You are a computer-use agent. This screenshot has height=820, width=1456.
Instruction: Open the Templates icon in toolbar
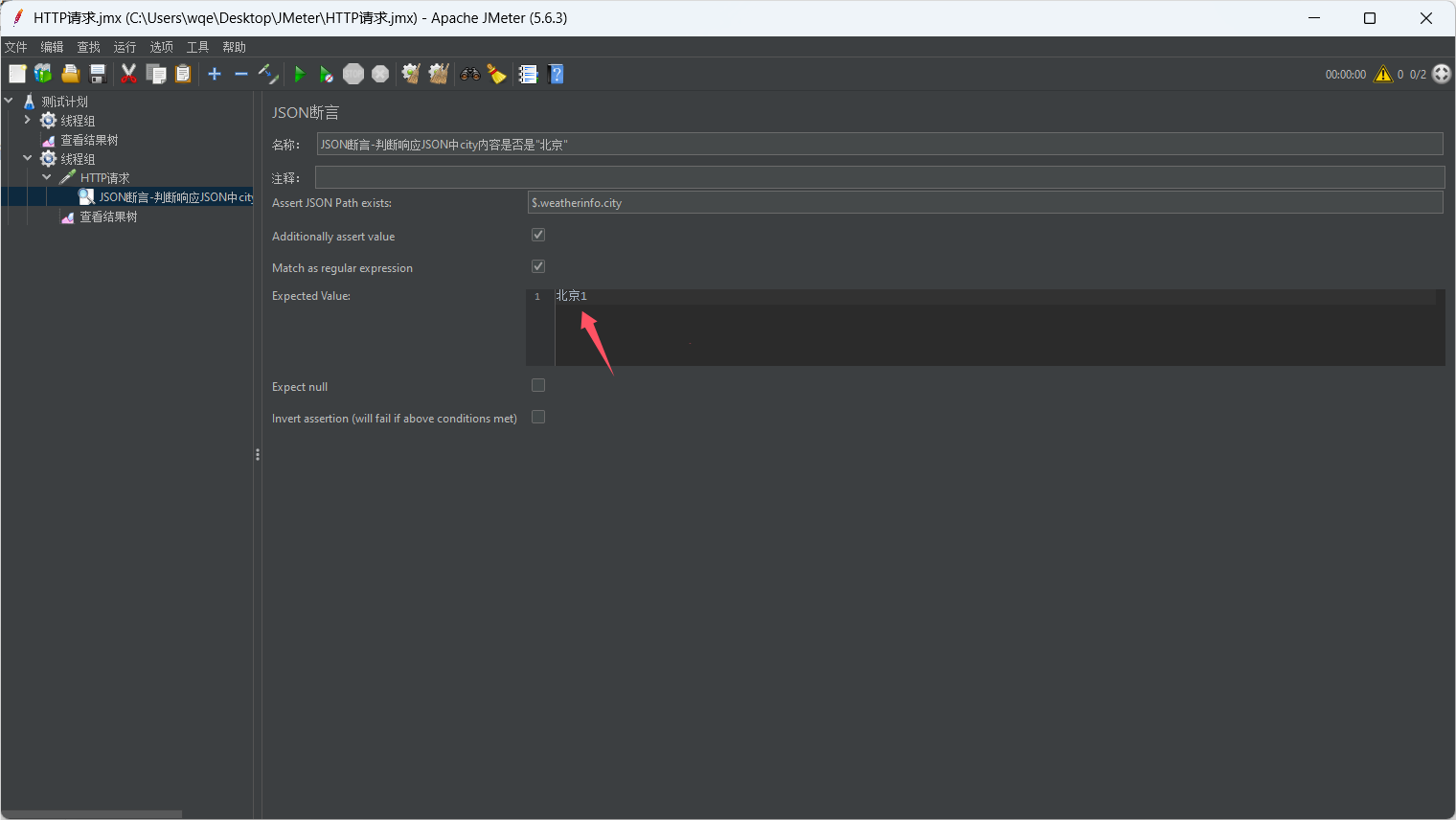[43, 74]
